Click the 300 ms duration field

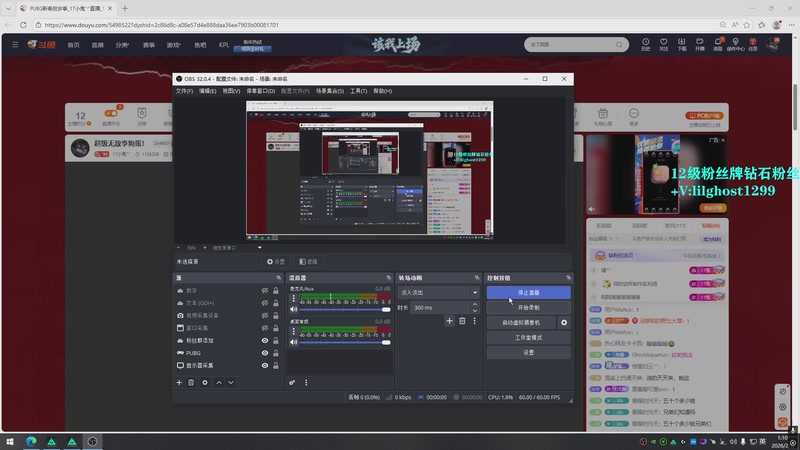click(440, 308)
